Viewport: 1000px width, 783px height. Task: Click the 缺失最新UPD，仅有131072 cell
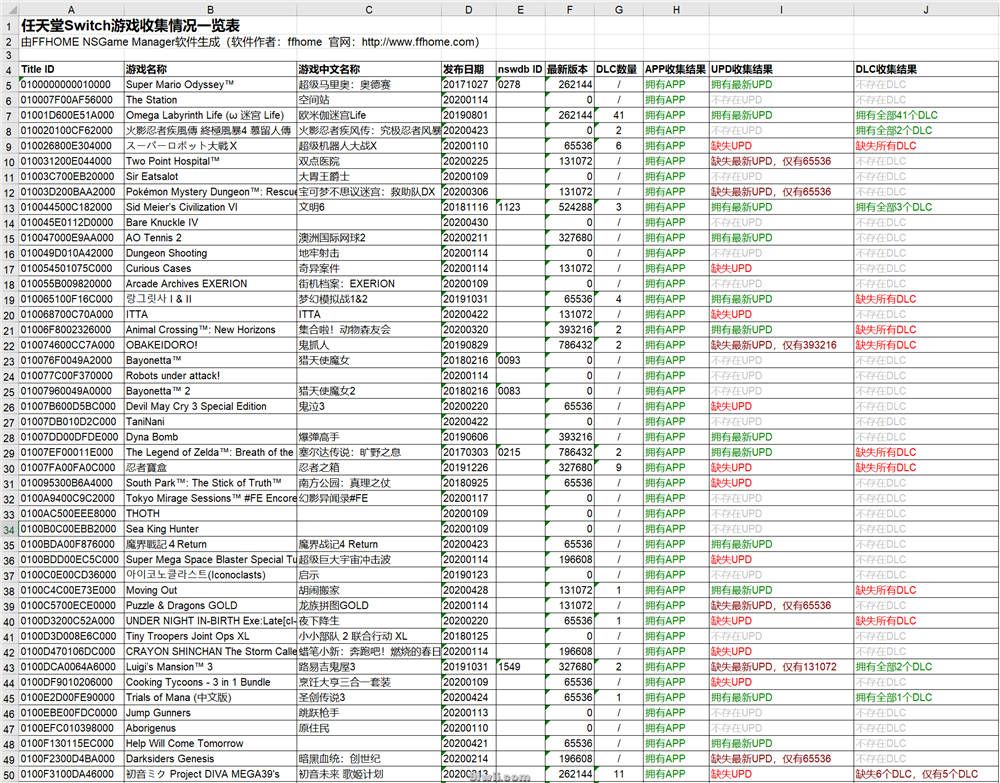(x=781, y=667)
